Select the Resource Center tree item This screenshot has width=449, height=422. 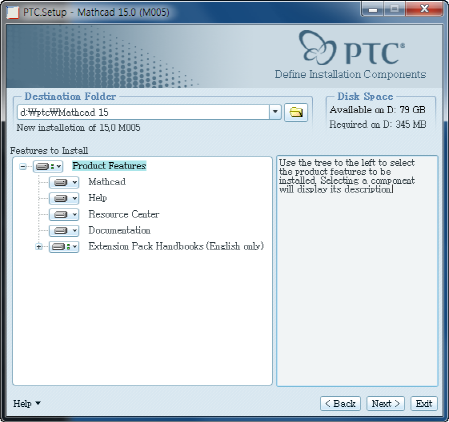[124, 214]
